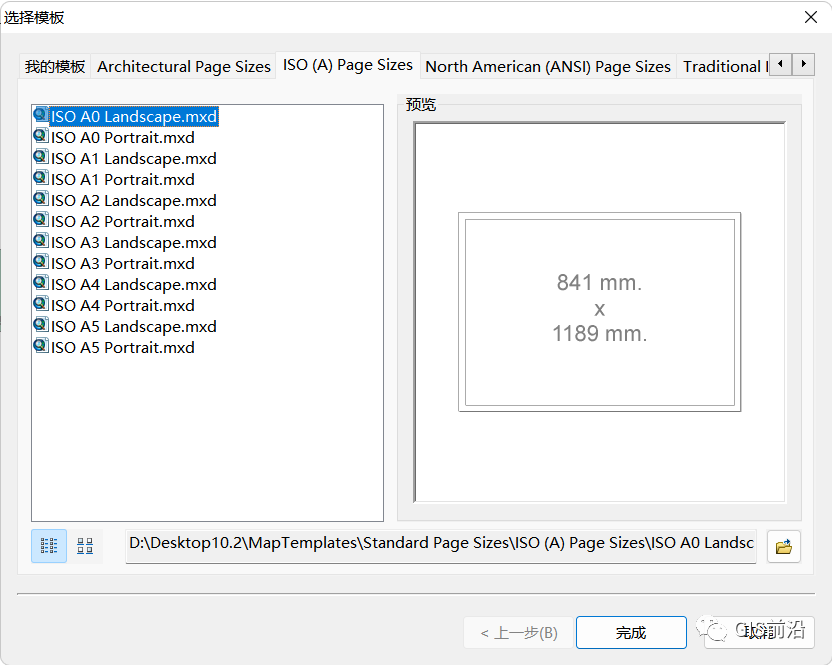Screen dimensions: 832x665
Task: Click the 完成 (Finish) button
Action: click(x=631, y=633)
